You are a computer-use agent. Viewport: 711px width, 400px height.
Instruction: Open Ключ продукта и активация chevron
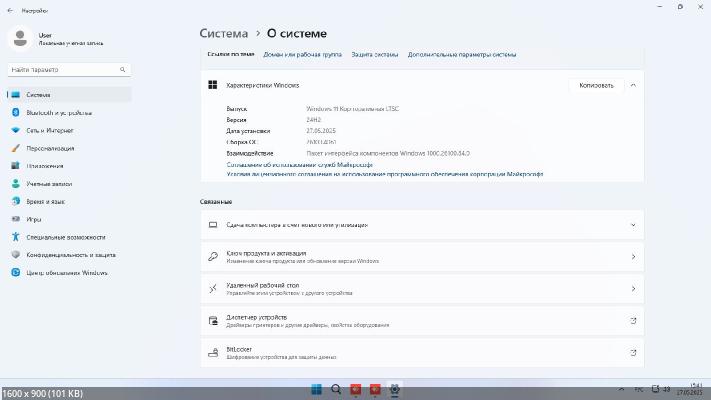tap(633, 257)
